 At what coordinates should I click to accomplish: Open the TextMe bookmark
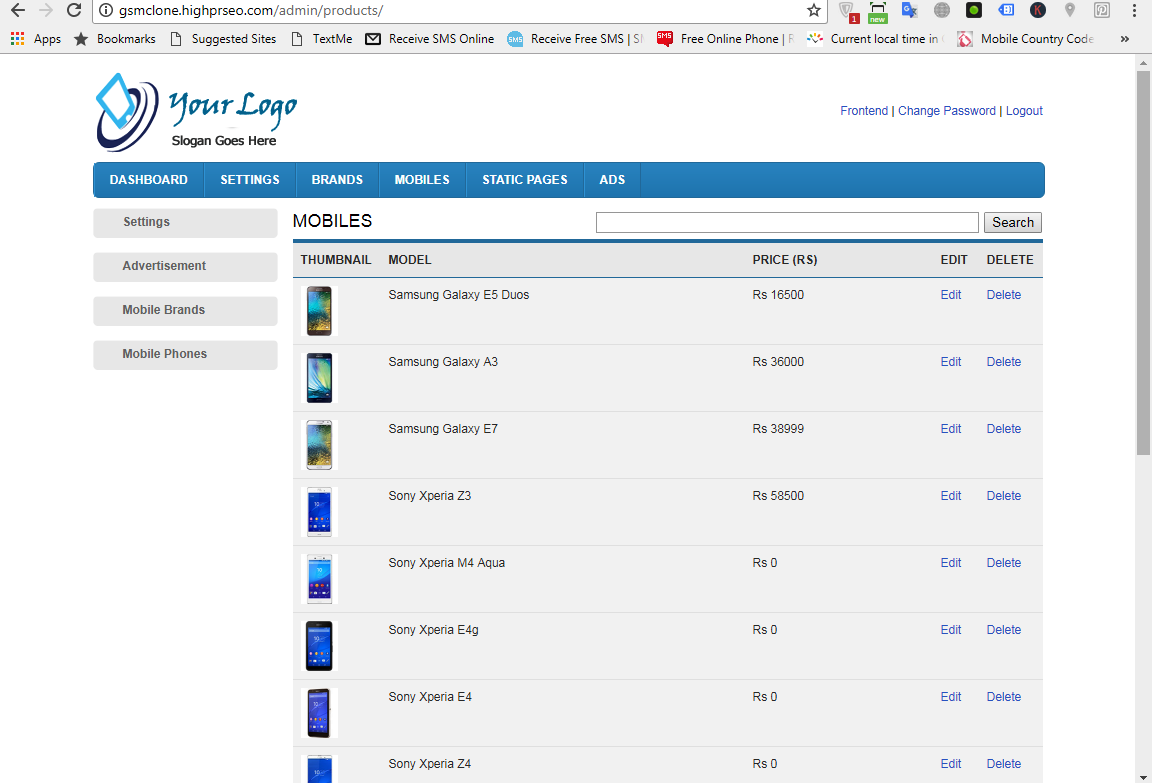[322, 39]
